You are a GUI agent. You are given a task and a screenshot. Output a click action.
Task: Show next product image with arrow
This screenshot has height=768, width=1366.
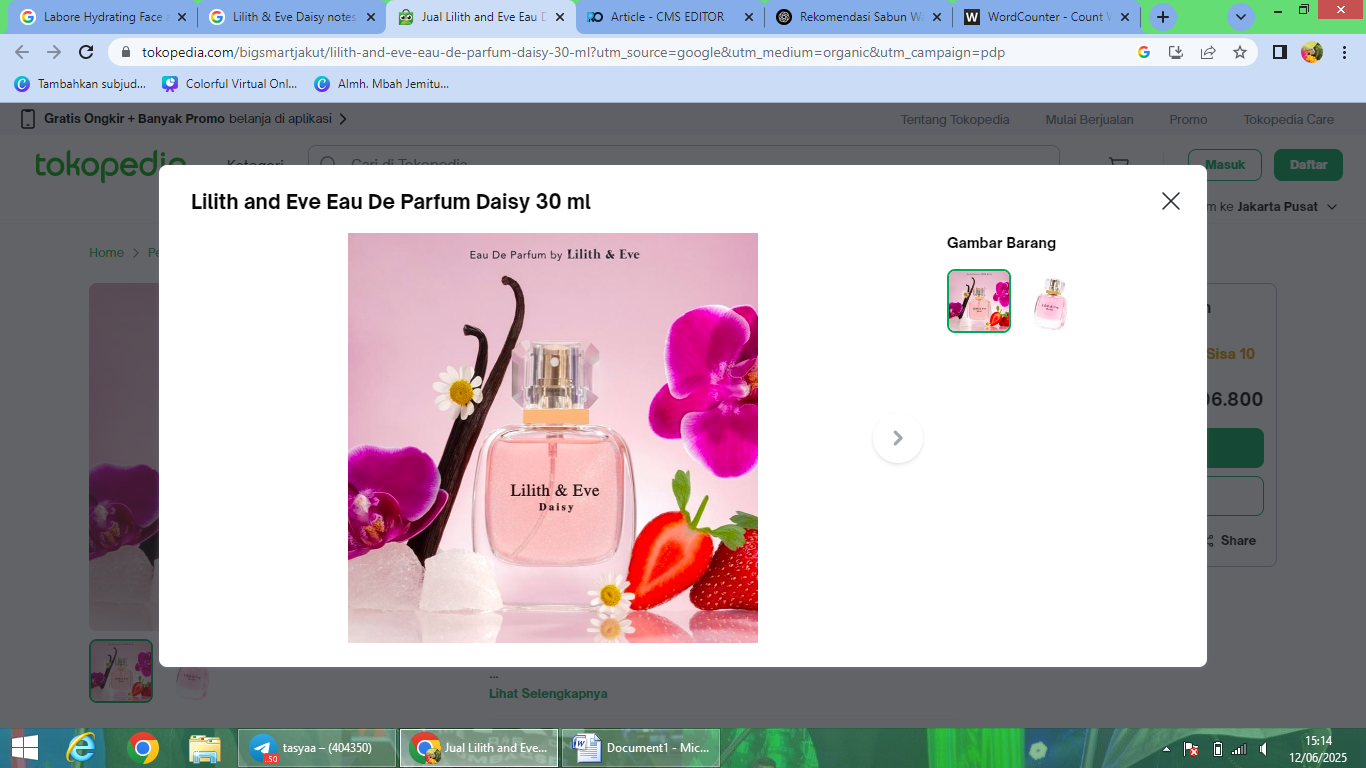898,438
